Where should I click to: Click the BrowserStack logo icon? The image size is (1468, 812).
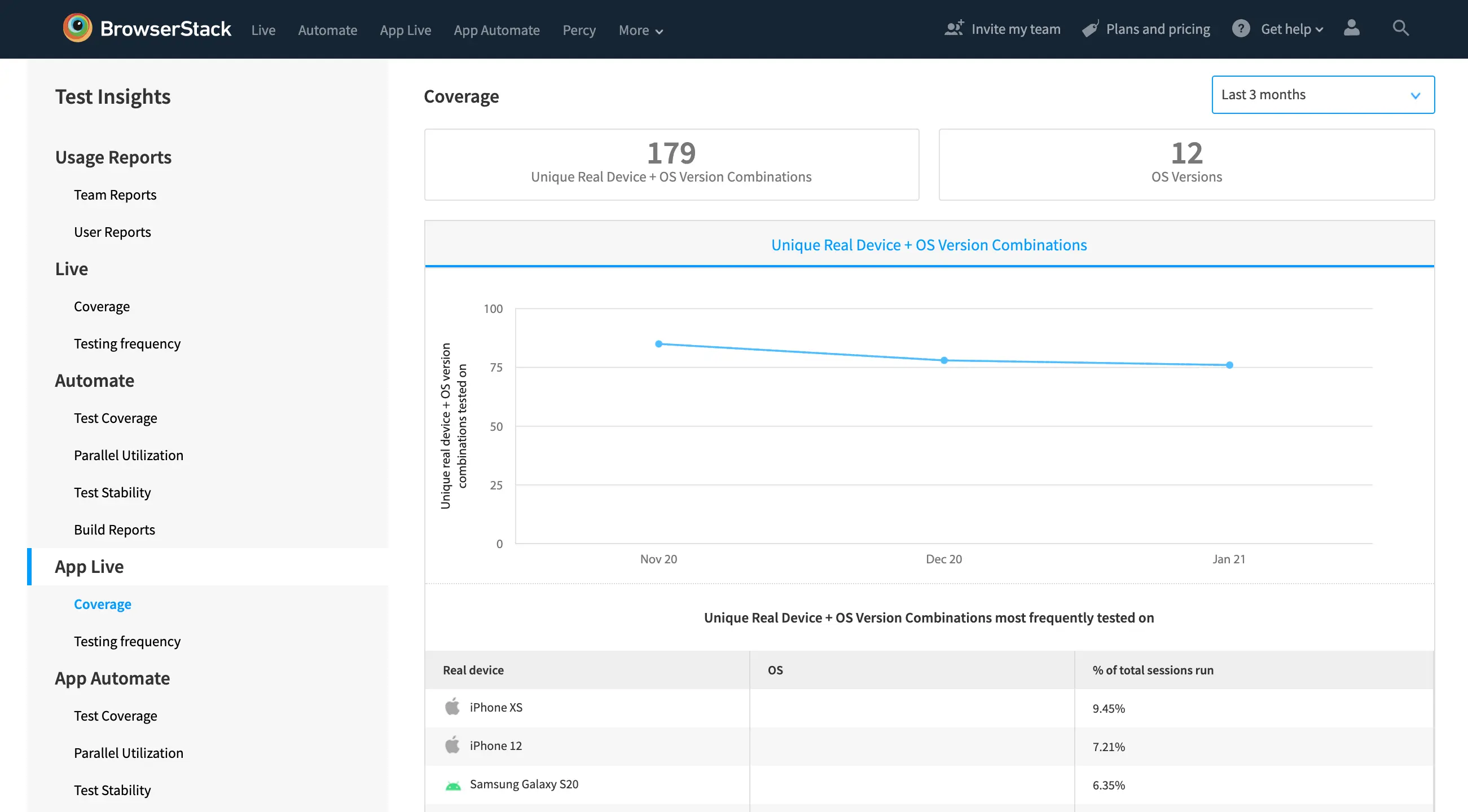pyautogui.click(x=77, y=28)
